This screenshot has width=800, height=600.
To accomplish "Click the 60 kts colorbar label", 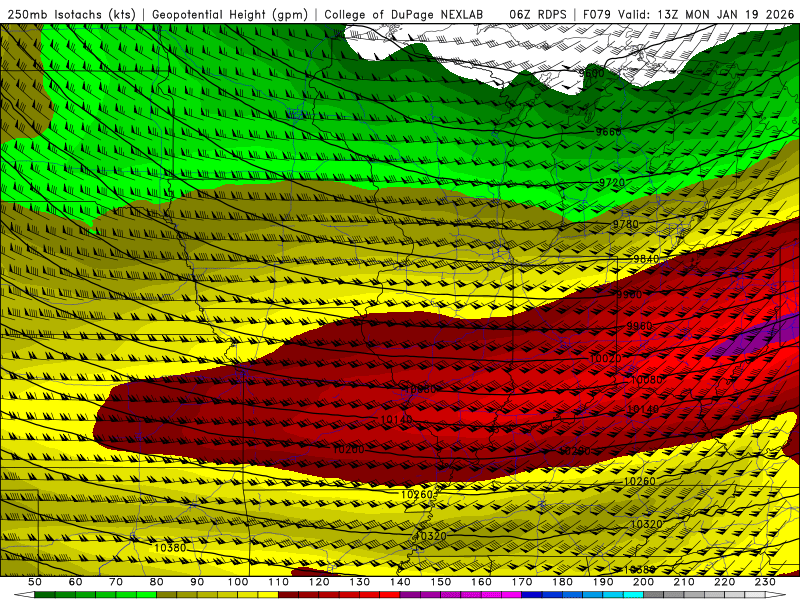I will [x=76, y=582].
